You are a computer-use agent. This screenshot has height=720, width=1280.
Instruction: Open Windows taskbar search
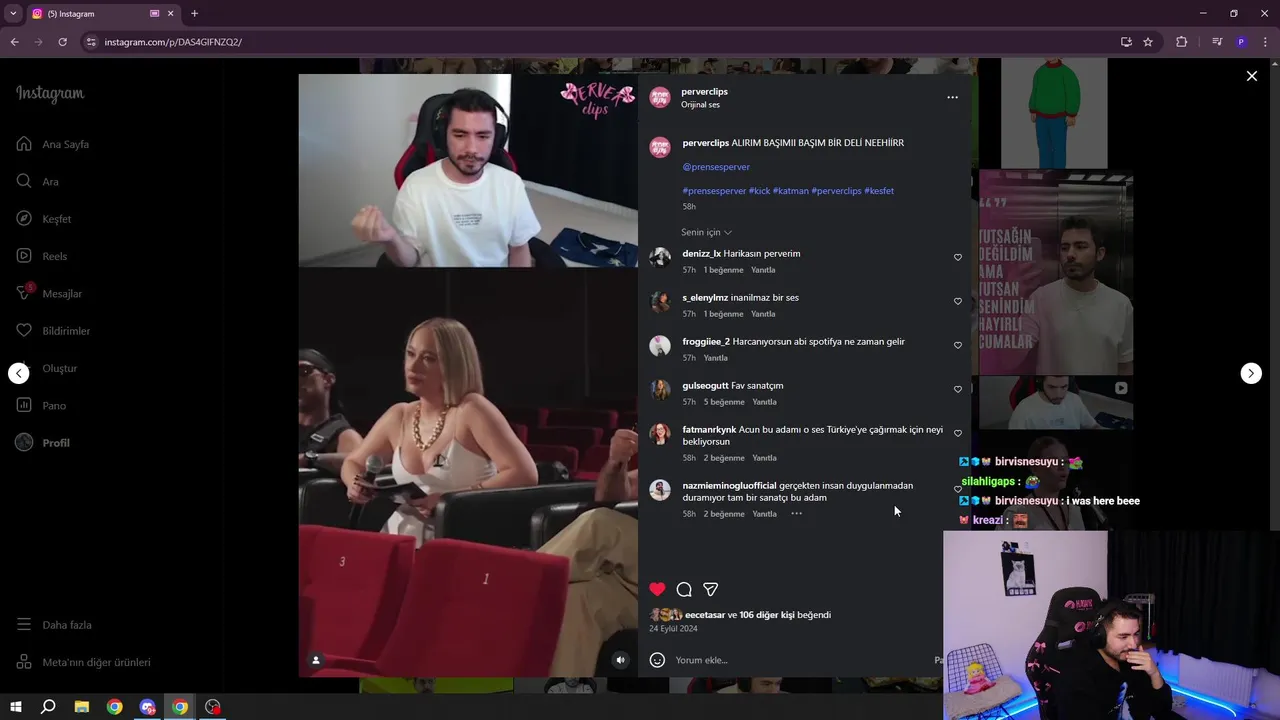coord(48,707)
